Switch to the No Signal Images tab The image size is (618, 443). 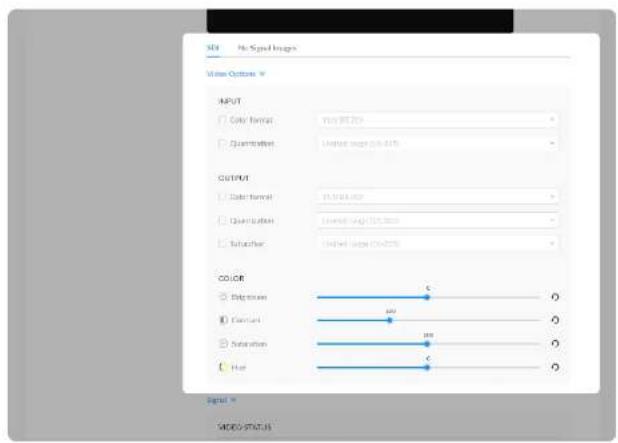(x=267, y=48)
